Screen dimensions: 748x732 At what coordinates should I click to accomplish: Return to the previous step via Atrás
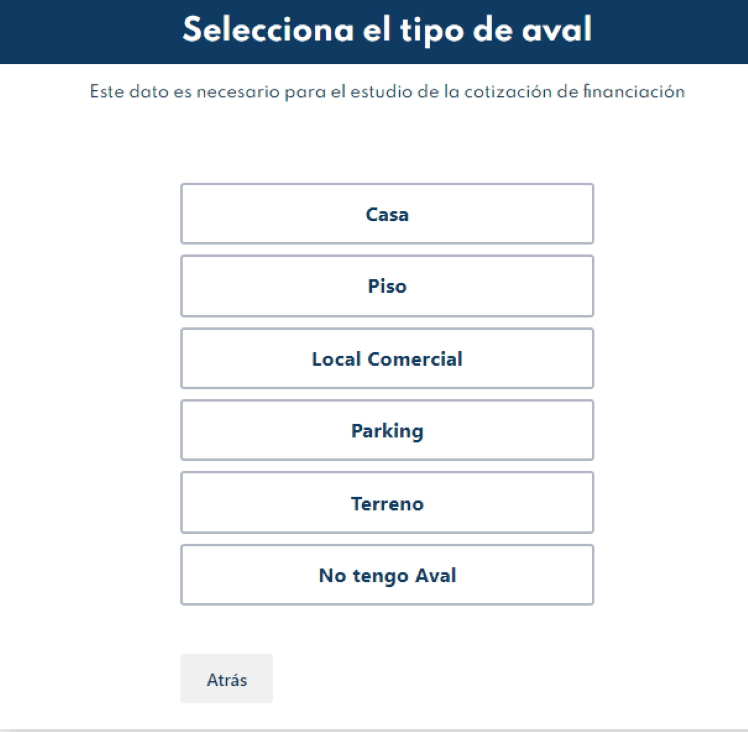coord(226,679)
